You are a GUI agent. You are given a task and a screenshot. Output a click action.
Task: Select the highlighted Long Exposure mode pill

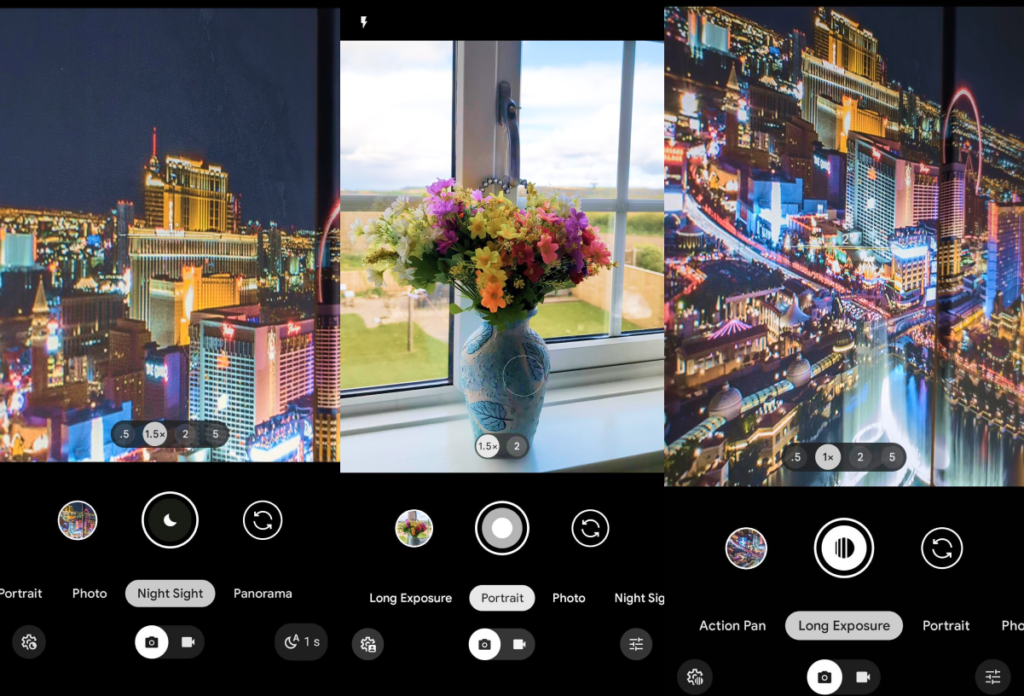[844, 626]
